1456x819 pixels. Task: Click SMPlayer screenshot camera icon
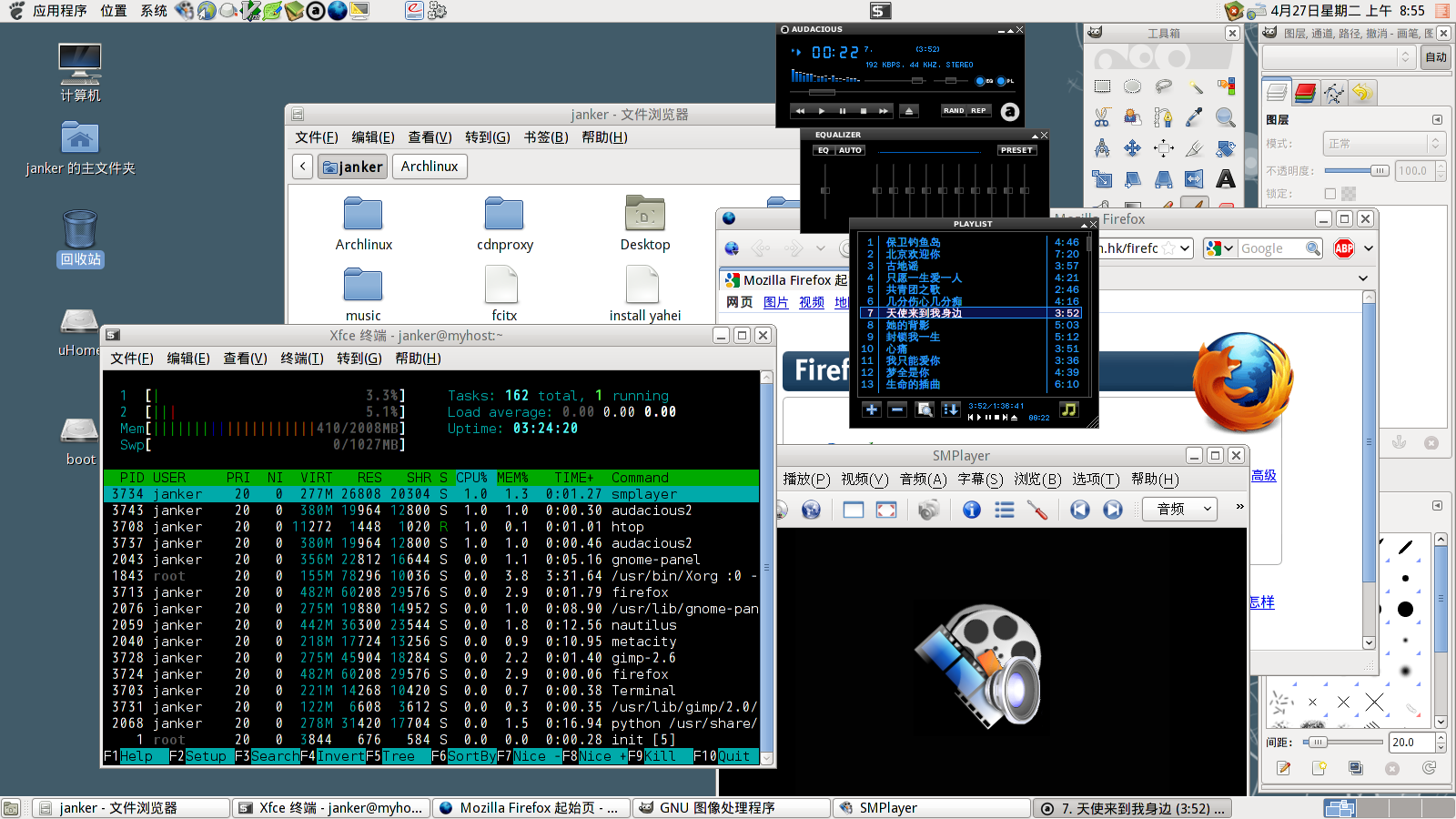click(928, 510)
